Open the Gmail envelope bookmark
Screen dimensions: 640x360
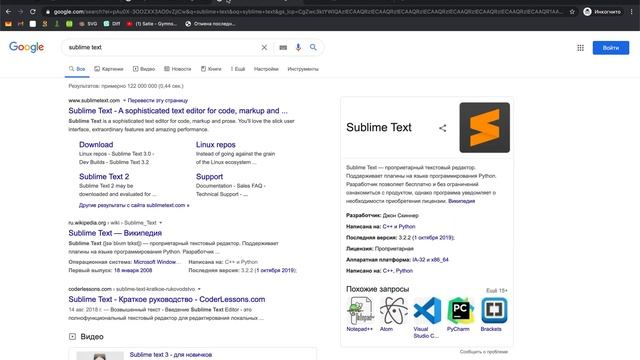coord(8,24)
